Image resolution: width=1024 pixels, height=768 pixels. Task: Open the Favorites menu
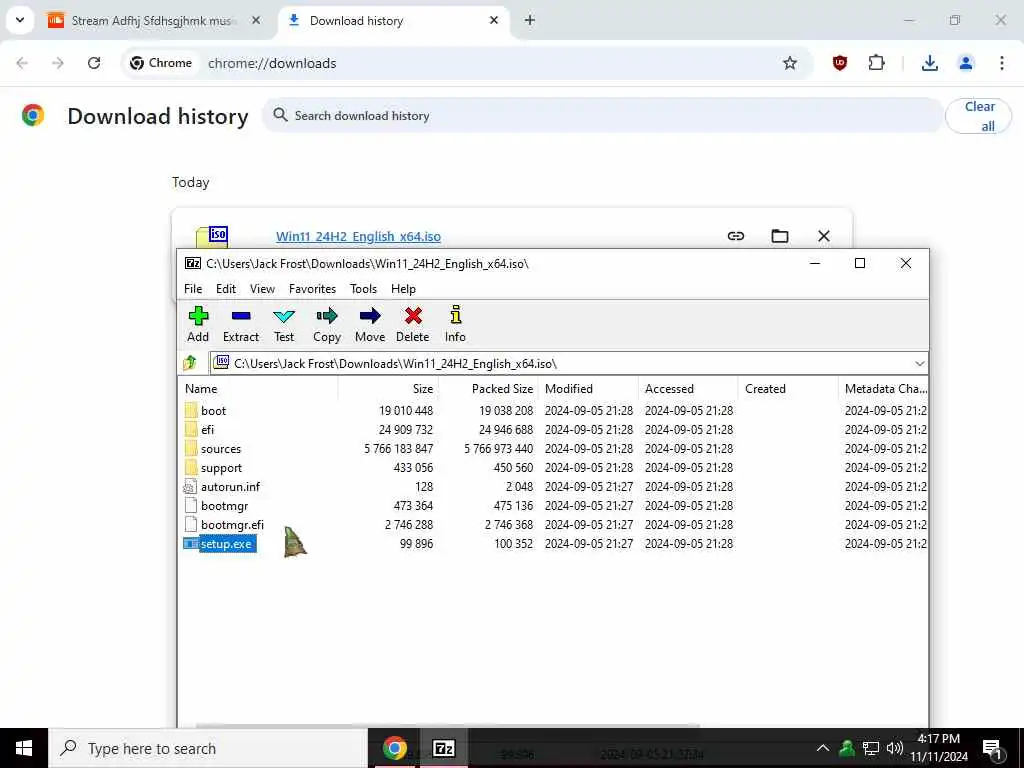click(x=312, y=289)
